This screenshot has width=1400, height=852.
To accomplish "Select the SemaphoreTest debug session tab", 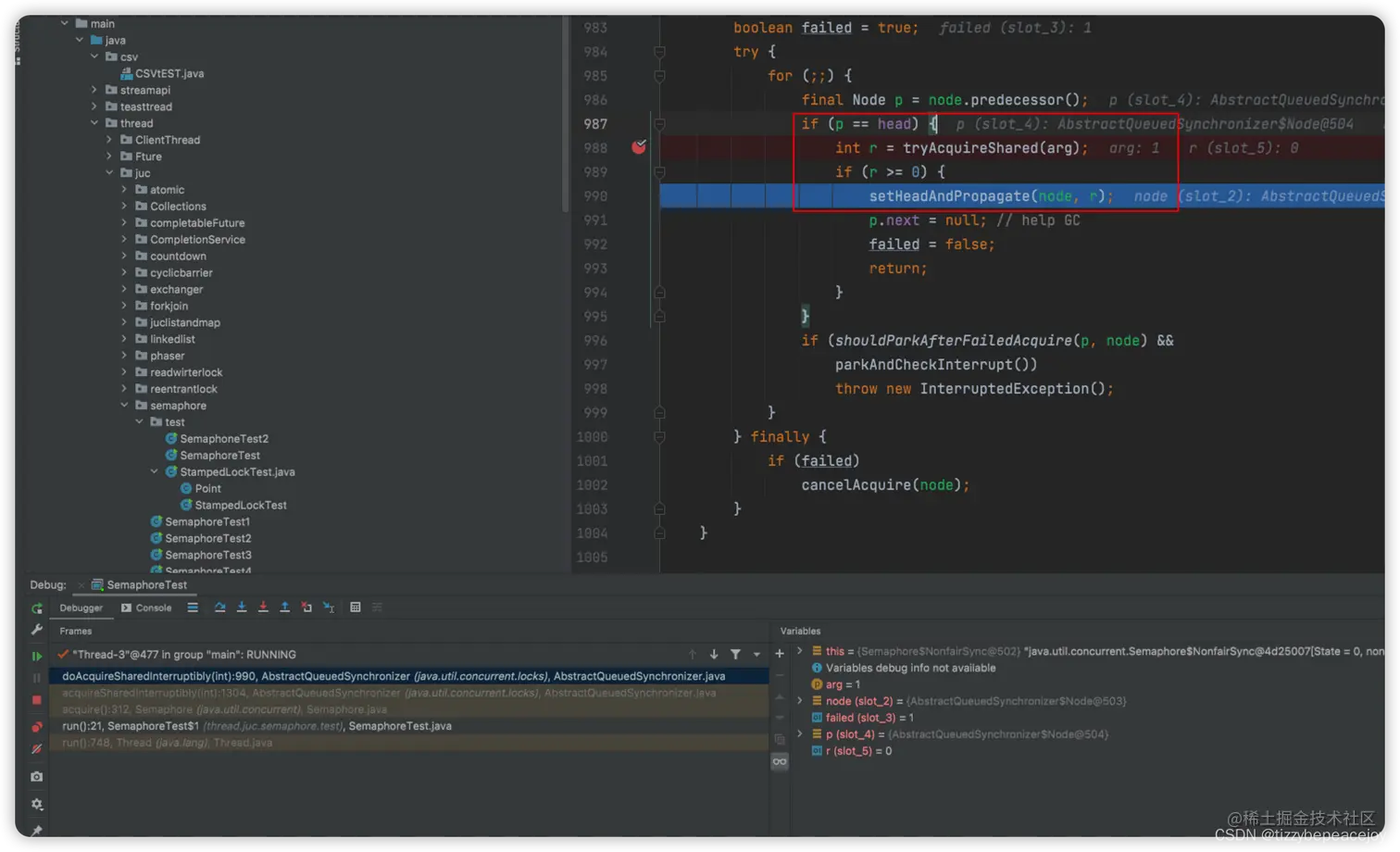I will coord(139,585).
